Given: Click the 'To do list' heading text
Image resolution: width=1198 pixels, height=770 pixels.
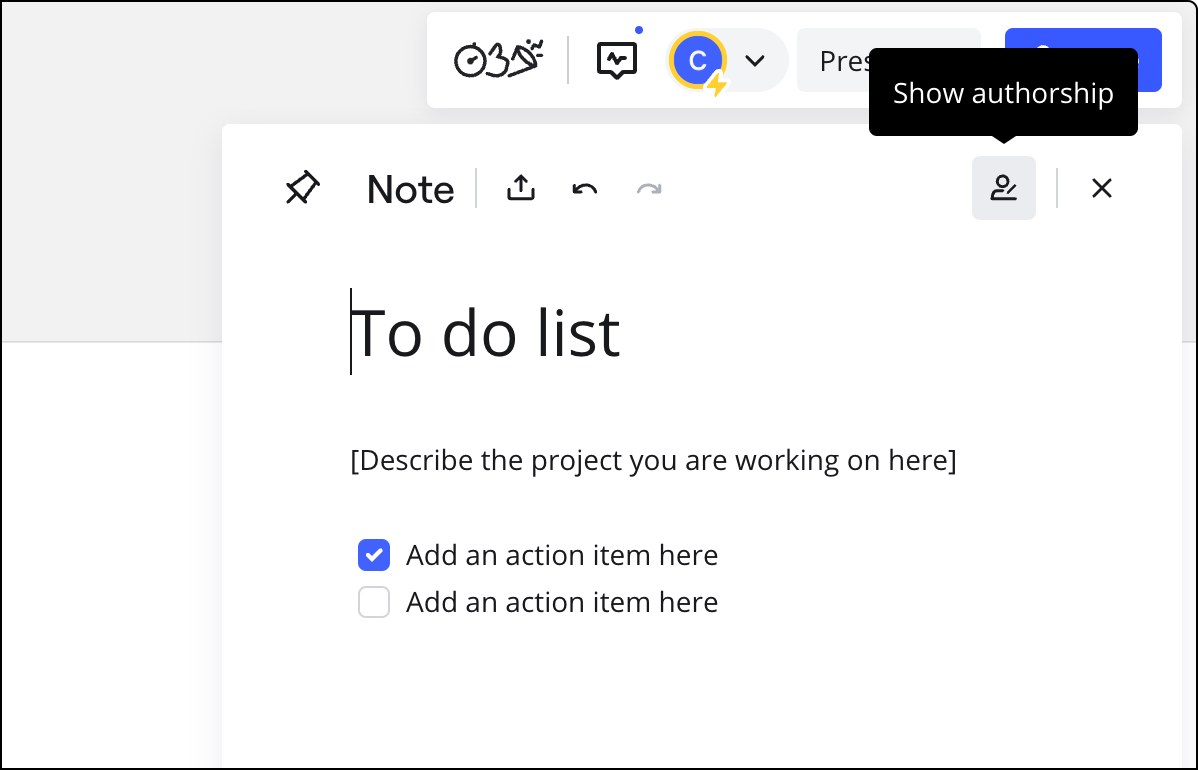Looking at the screenshot, I should (x=487, y=332).
